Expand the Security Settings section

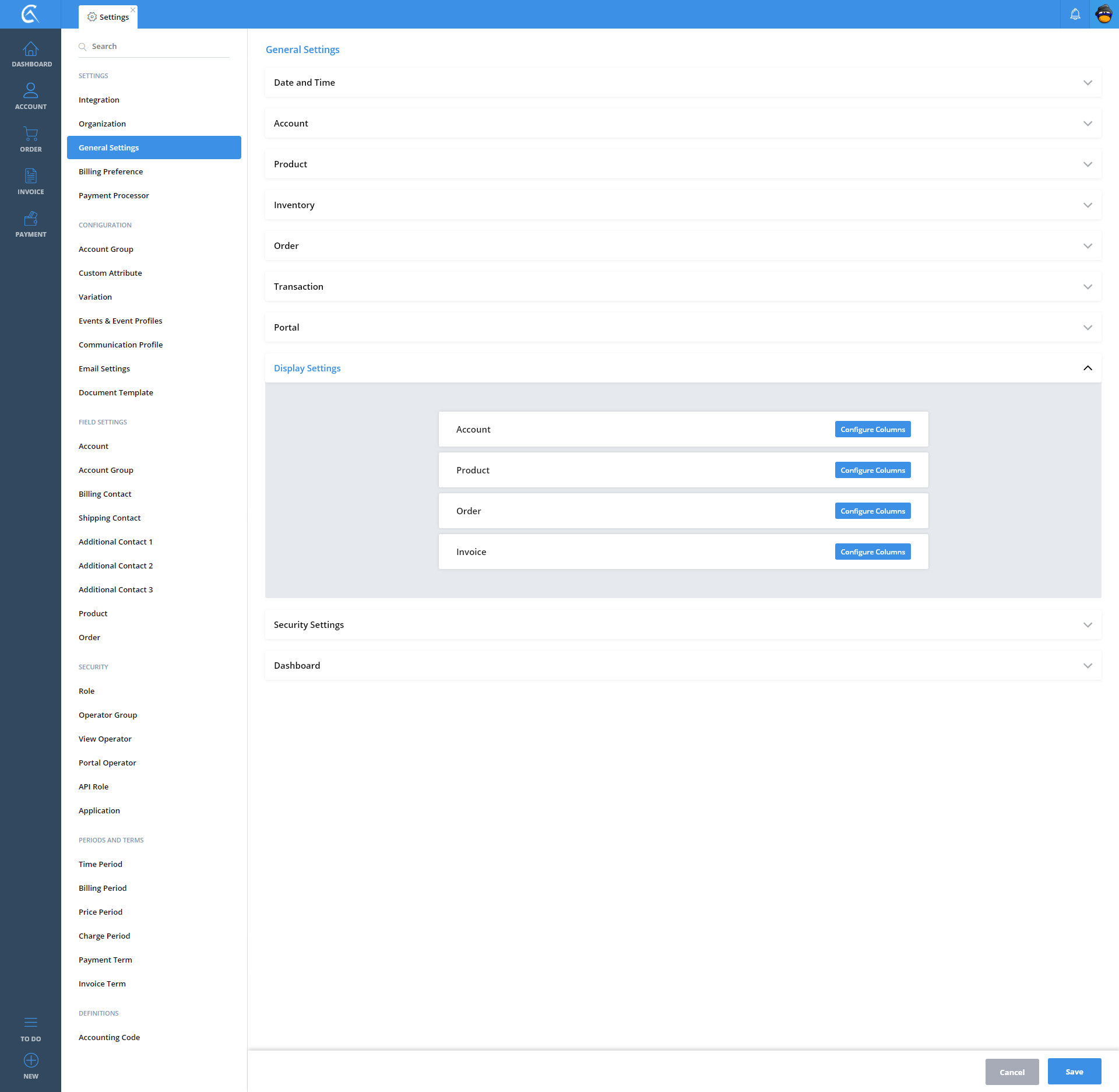1088,625
